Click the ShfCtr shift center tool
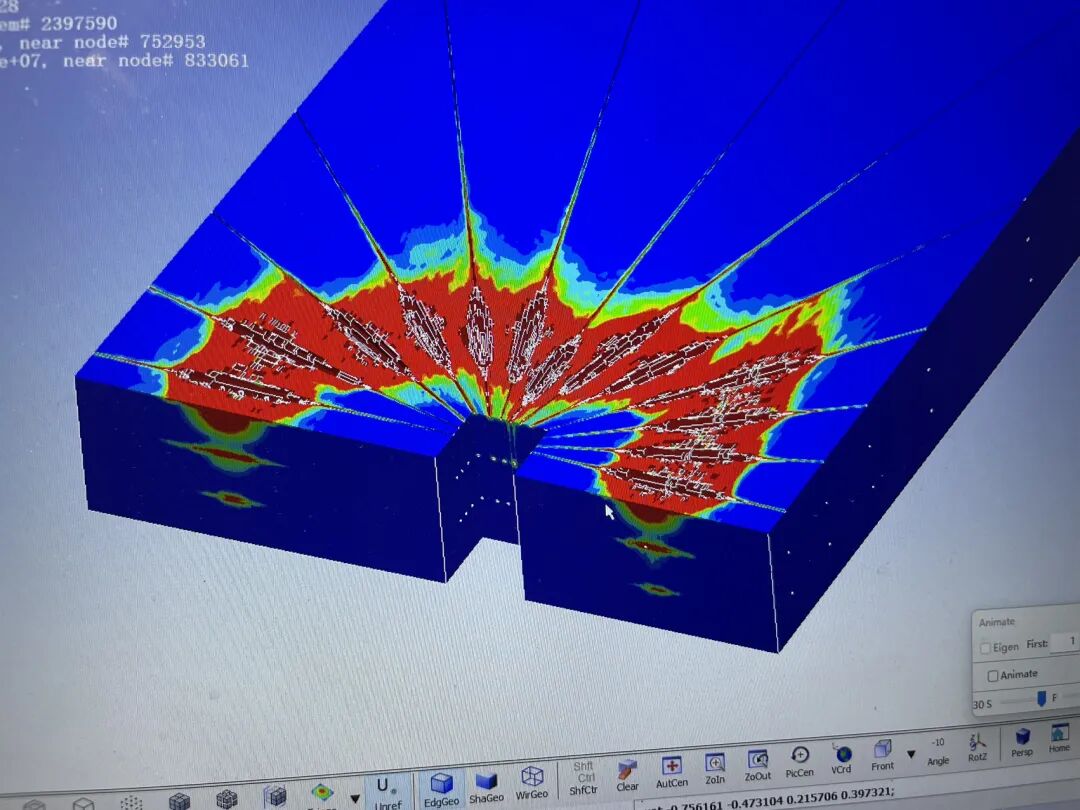 tap(583, 778)
